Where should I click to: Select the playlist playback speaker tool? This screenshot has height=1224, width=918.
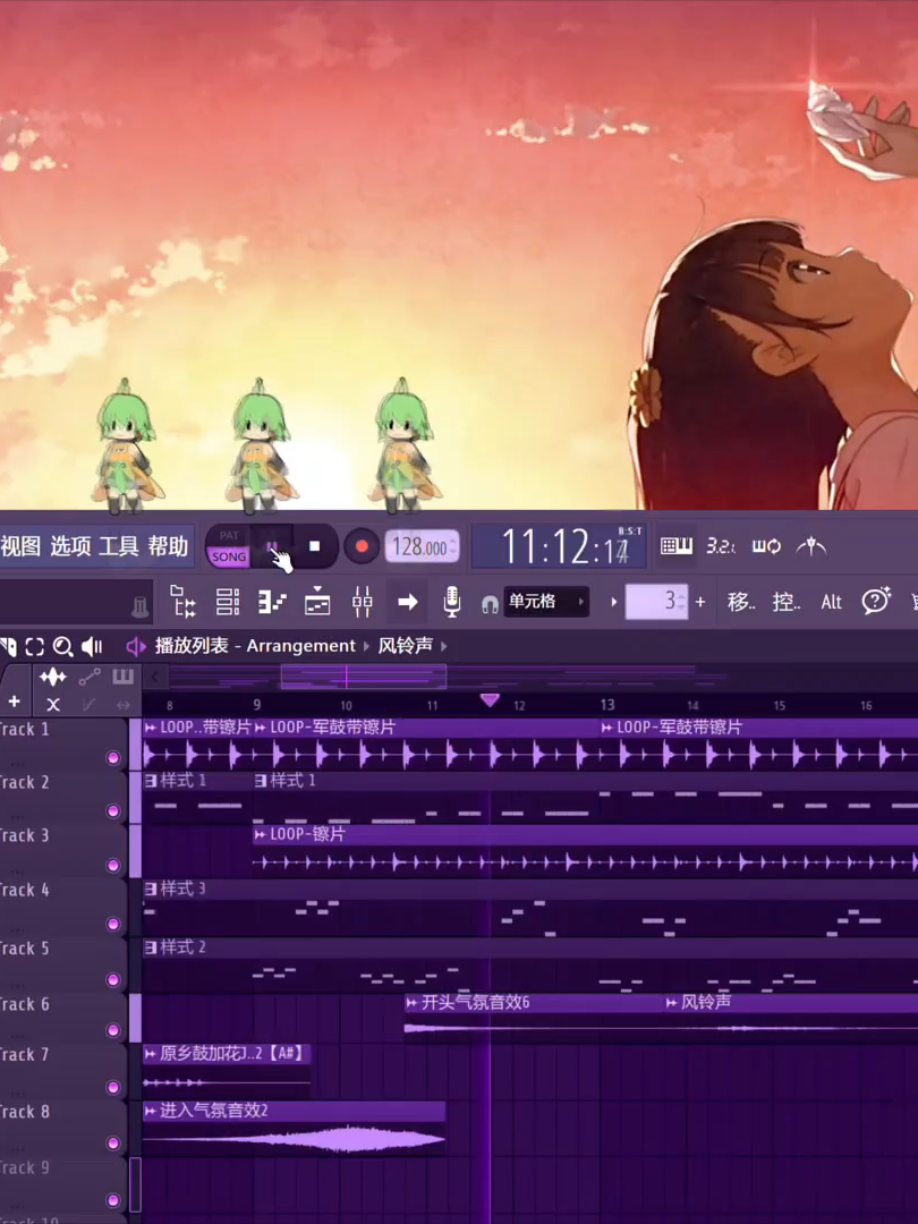click(x=92, y=646)
